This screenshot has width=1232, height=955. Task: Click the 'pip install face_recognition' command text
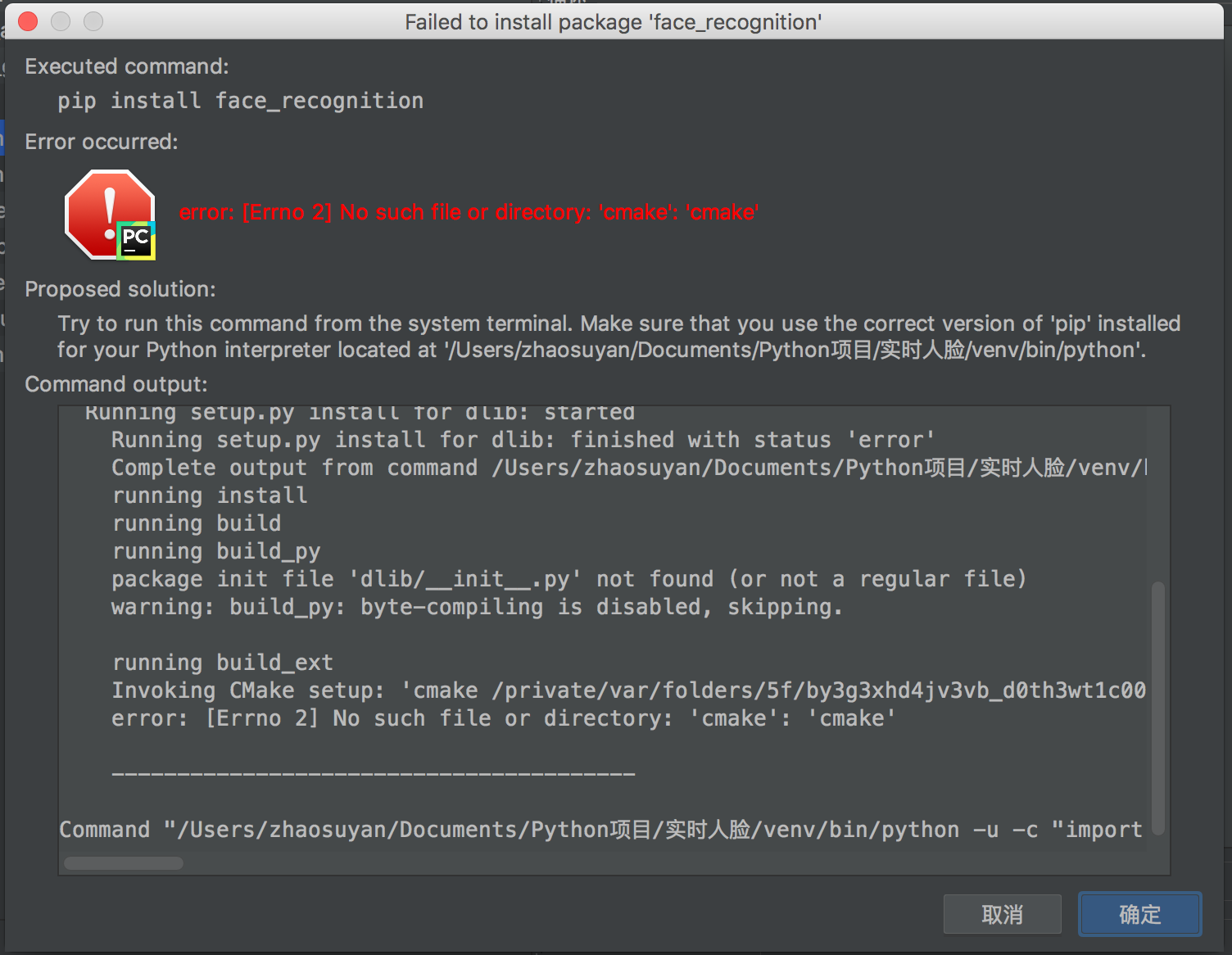pos(240,101)
